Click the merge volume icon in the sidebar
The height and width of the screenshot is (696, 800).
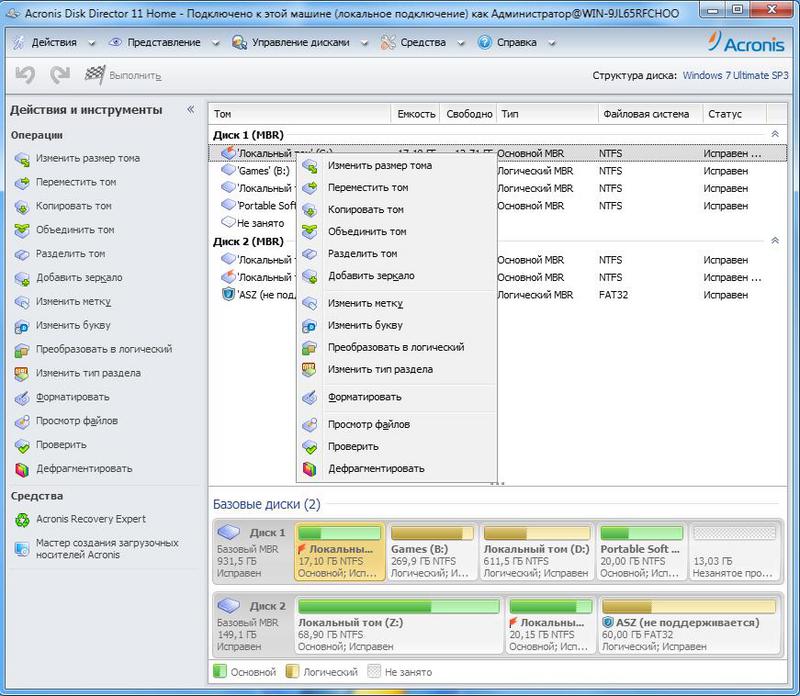pos(22,231)
